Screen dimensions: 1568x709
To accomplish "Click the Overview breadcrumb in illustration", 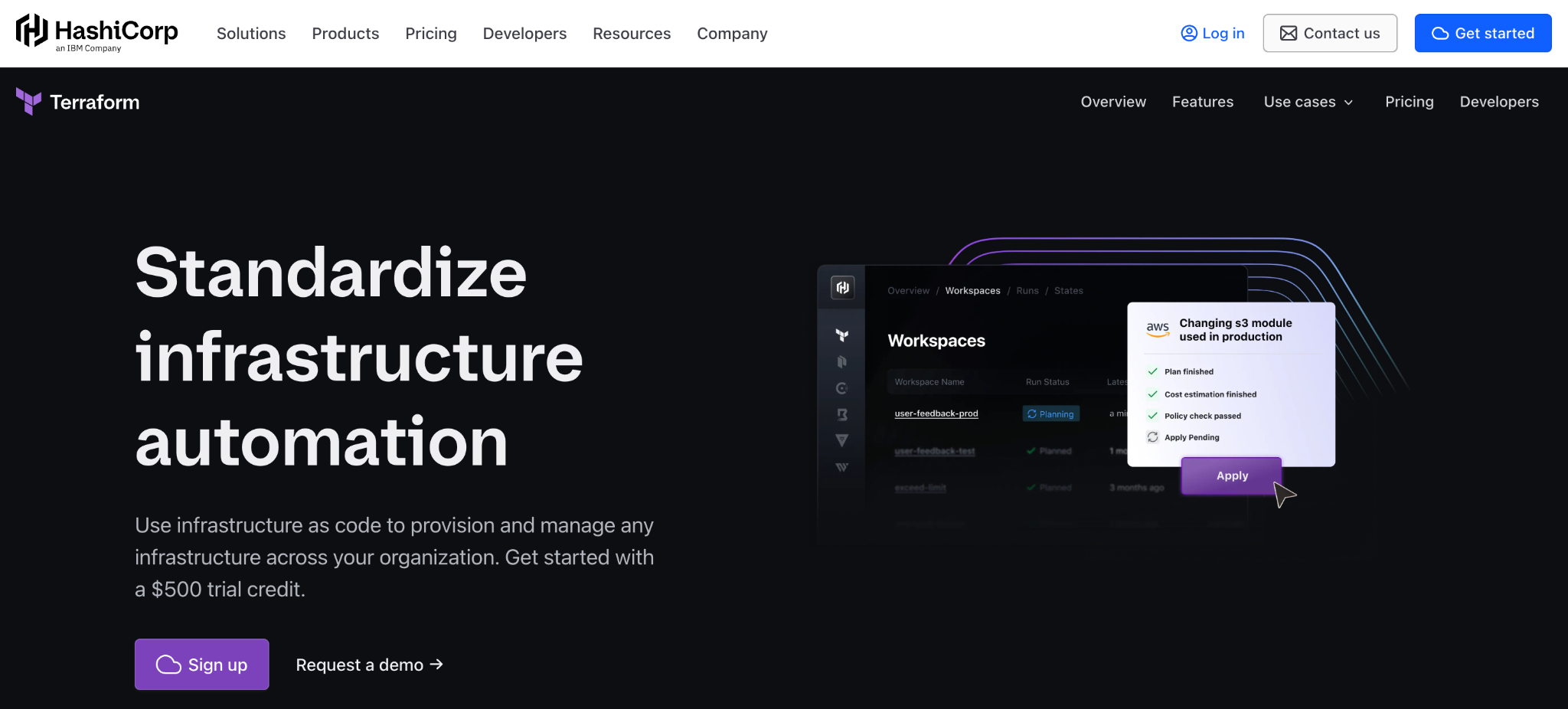I will (x=908, y=291).
